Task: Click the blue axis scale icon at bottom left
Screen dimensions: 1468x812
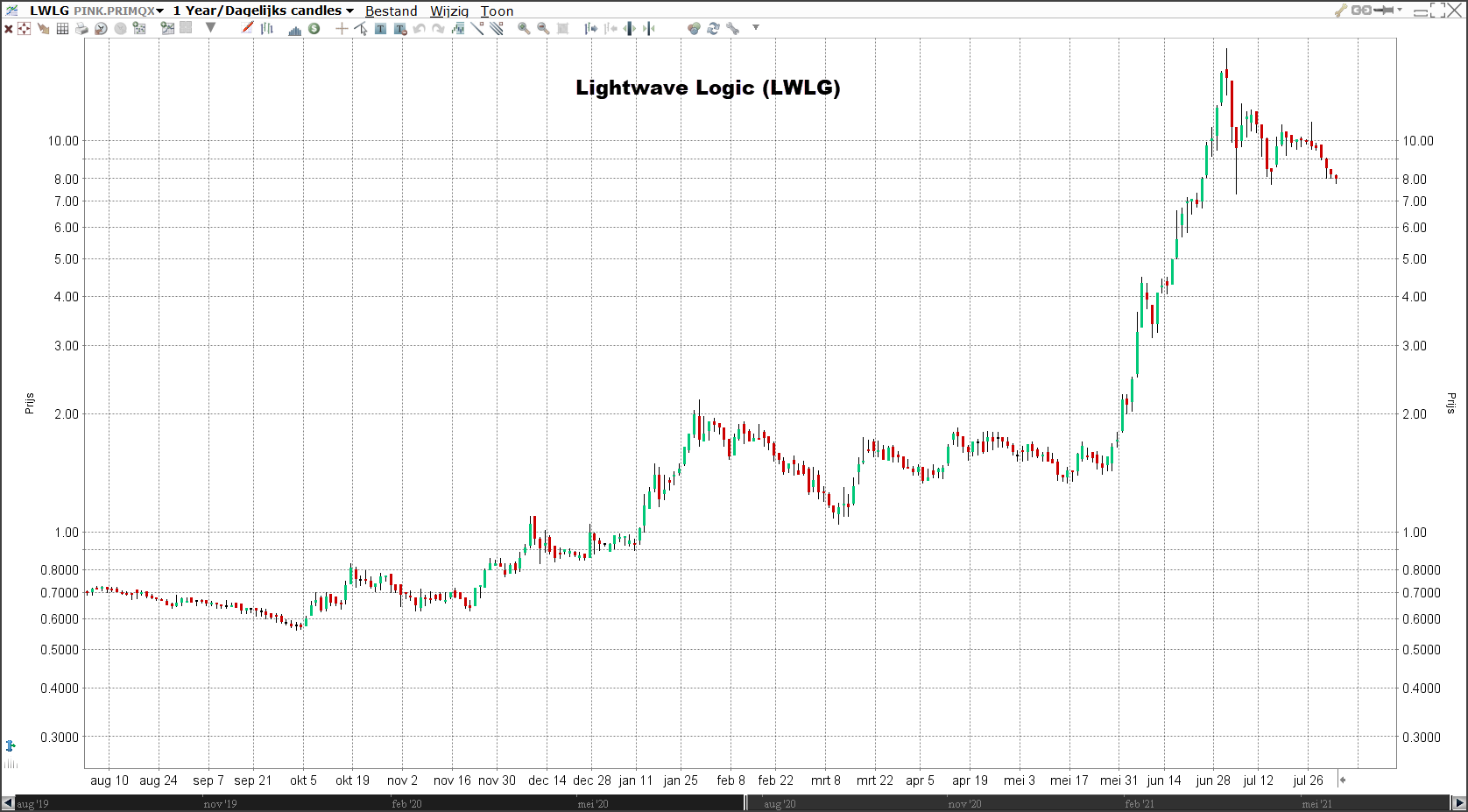Action: tap(11, 745)
